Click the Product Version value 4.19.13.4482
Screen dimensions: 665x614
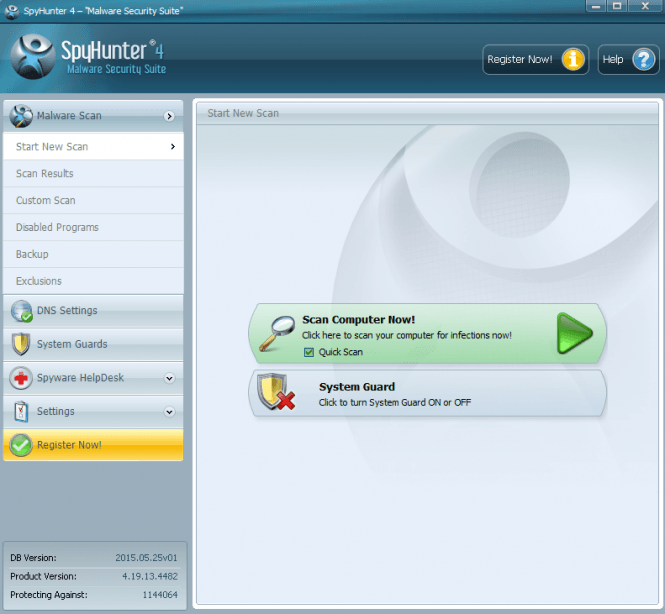click(150, 576)
